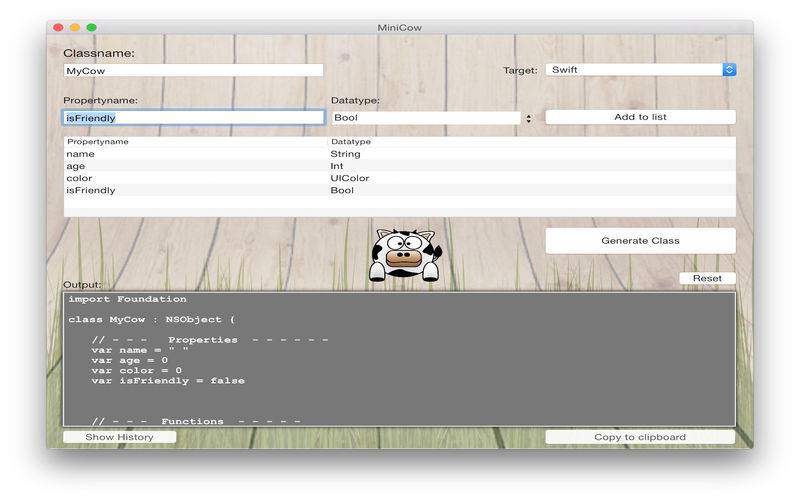Click the Functions comment line in output

196,421
